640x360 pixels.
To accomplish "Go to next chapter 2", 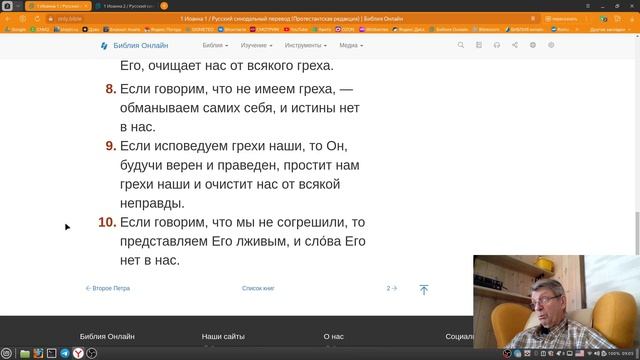I will pyautogui.click(x=392, y=288).
